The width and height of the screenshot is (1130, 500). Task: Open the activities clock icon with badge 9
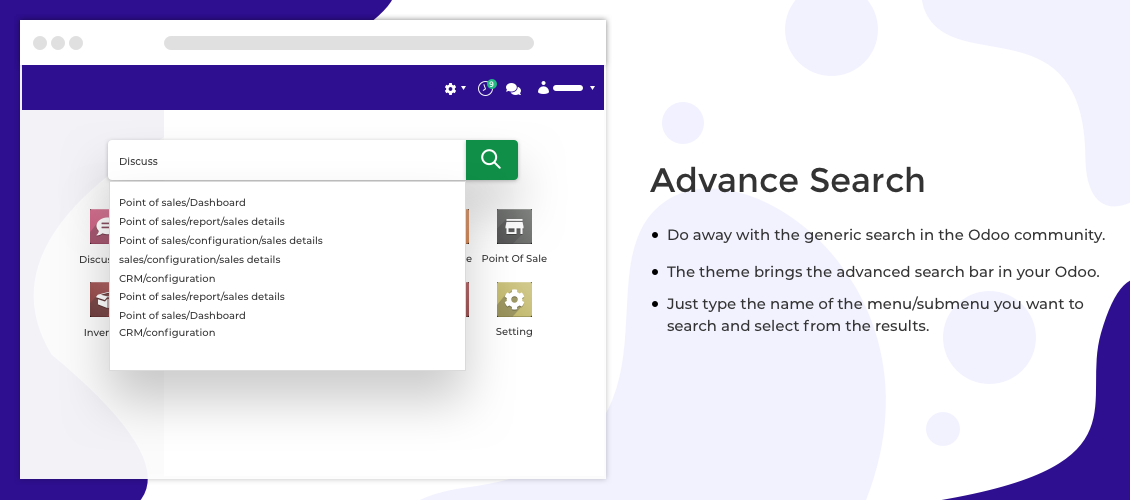click(x=486, y=87)
